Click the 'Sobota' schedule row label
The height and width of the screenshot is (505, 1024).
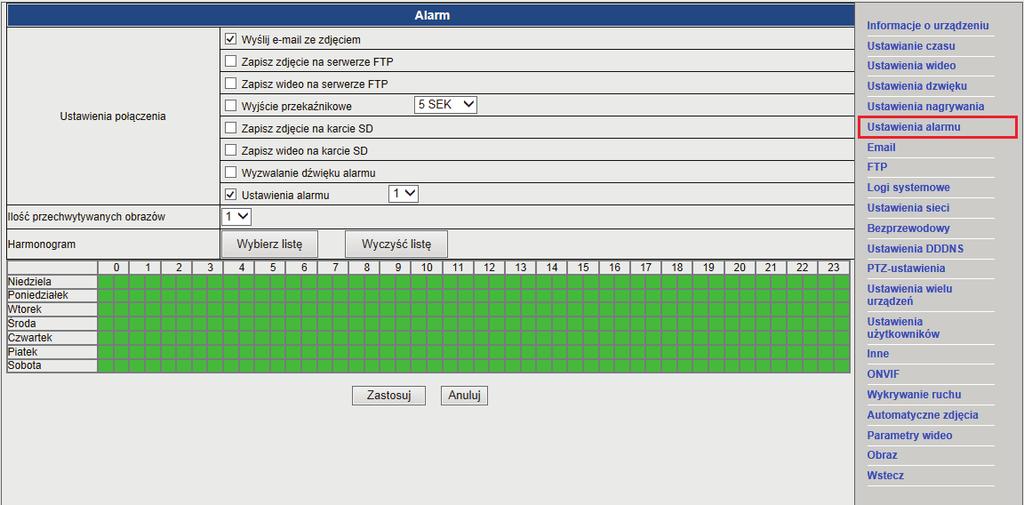(x=25, y=365)
